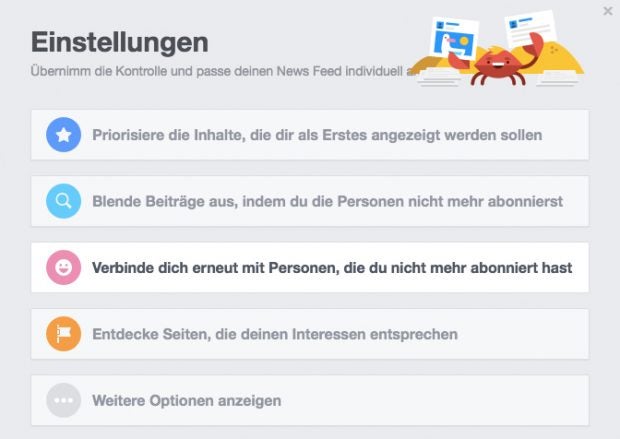Open 'Entdecke Seiten' option text
Screen dimensions: 620x439
coord(275,335)
